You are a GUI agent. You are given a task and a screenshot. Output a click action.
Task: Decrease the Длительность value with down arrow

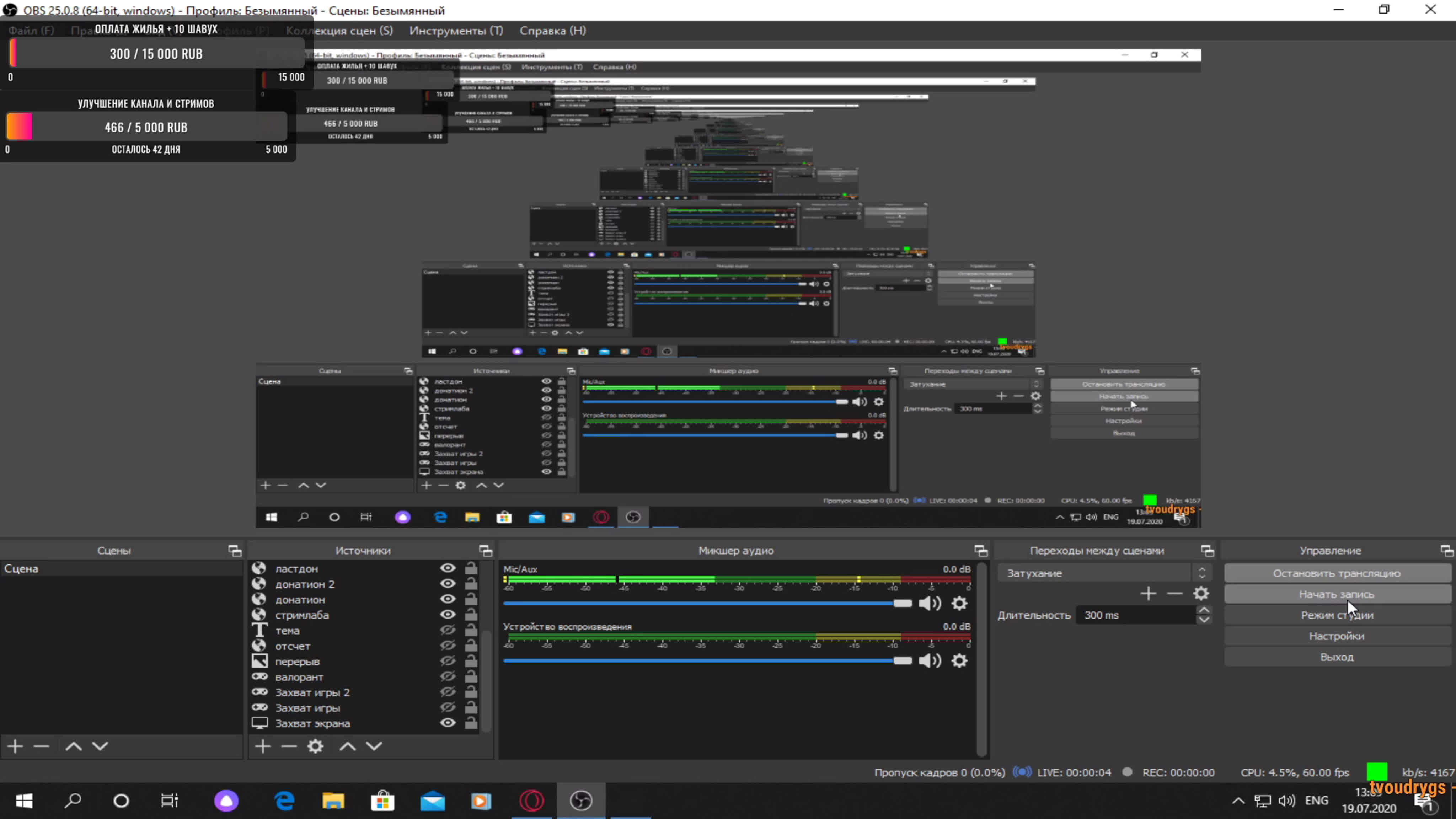[1204, 620]
